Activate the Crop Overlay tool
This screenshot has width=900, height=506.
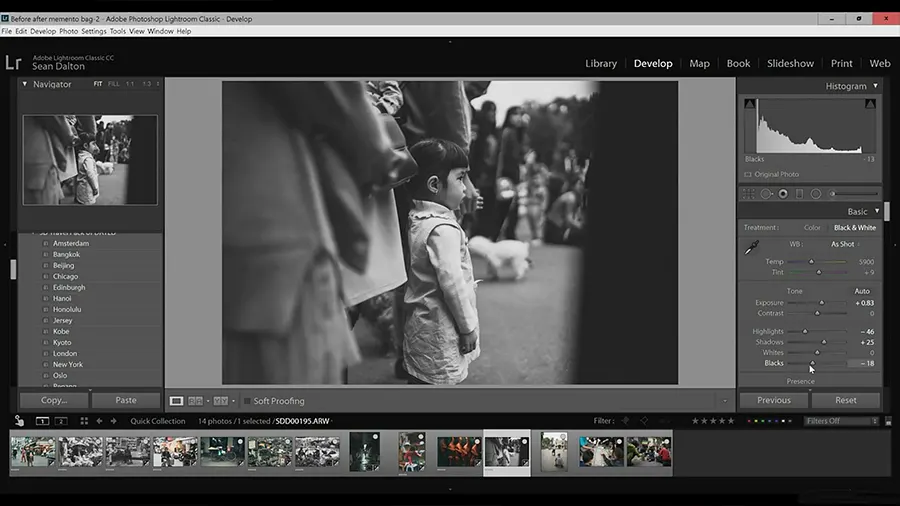750,194
